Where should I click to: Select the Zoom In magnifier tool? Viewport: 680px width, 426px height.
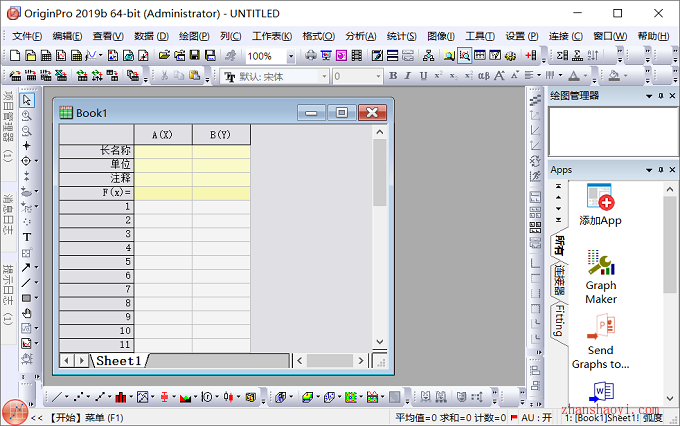[x=26, y=115]
